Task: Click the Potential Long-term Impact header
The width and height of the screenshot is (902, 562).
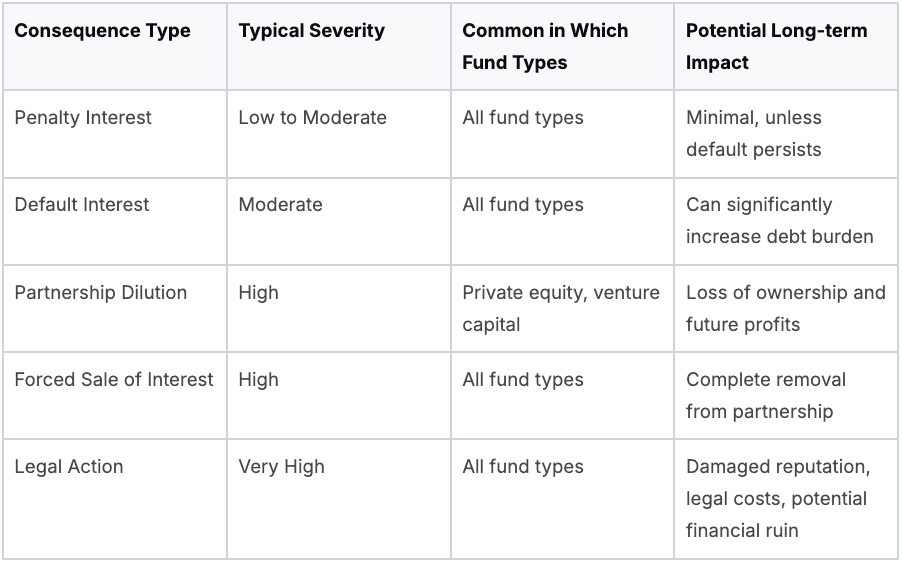Action: 776,46
